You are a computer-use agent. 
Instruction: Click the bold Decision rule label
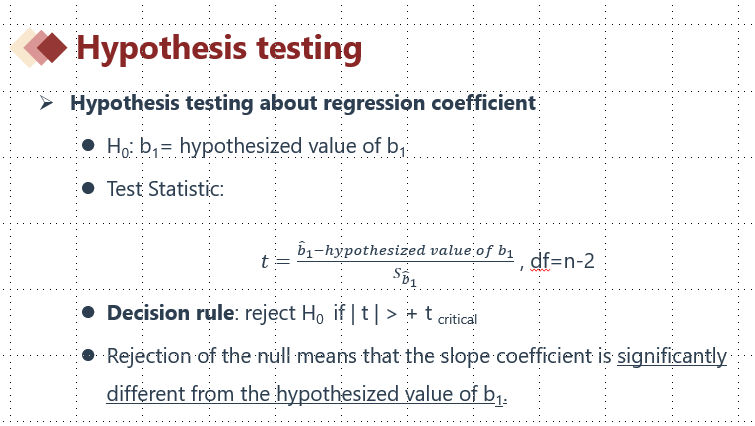coord(169,313)
